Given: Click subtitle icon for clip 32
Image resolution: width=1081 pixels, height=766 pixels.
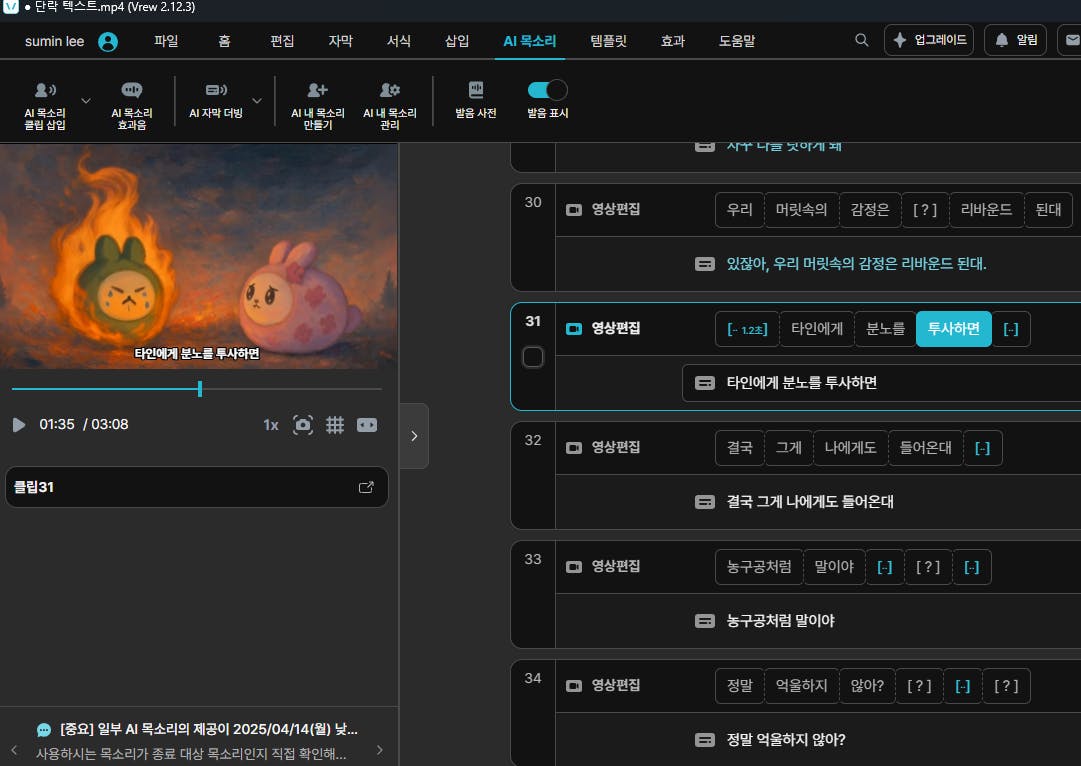Looking at the screenshot, I should tap(705, 502).
